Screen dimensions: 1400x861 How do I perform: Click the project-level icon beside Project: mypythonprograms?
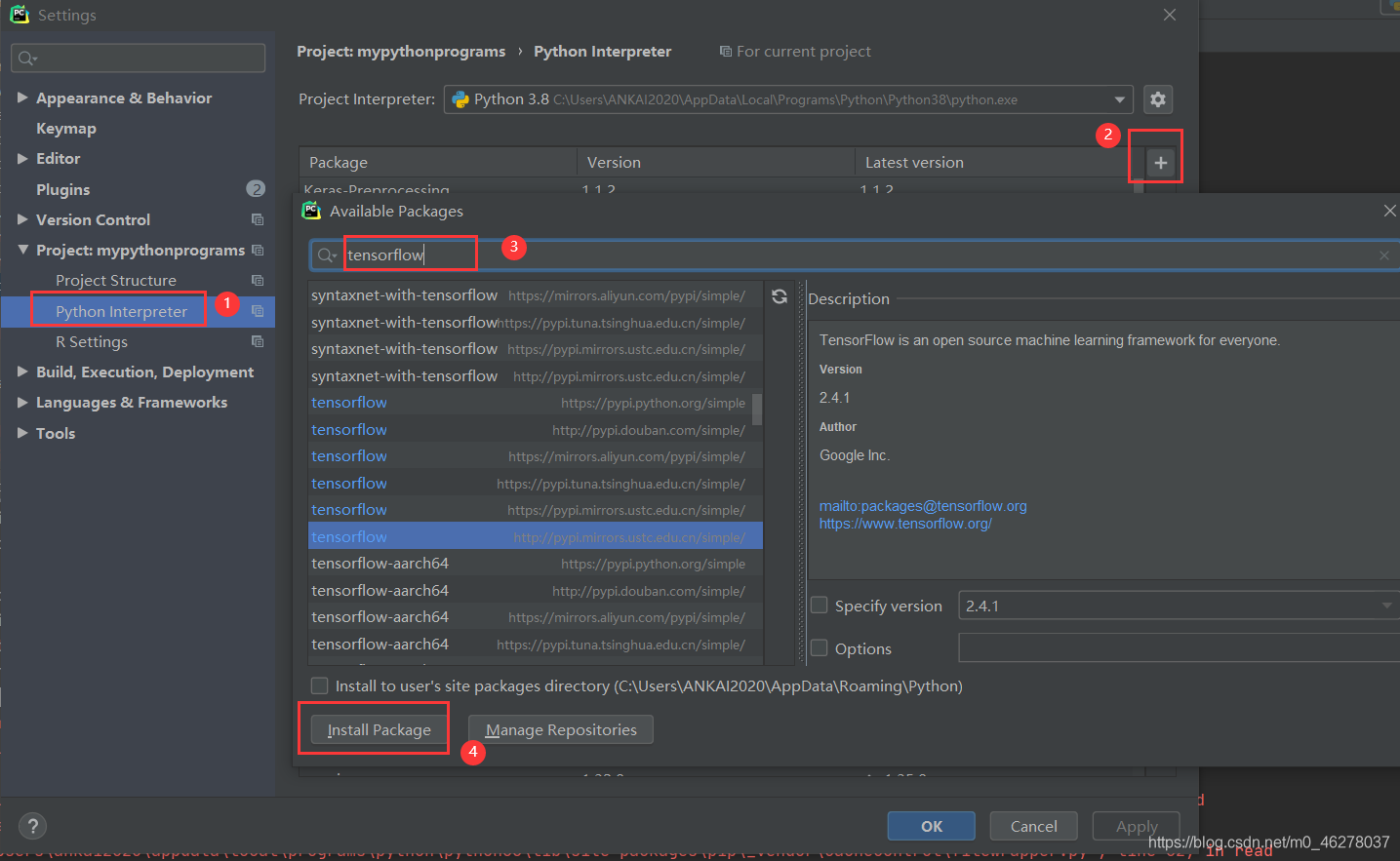click(258, 250)
